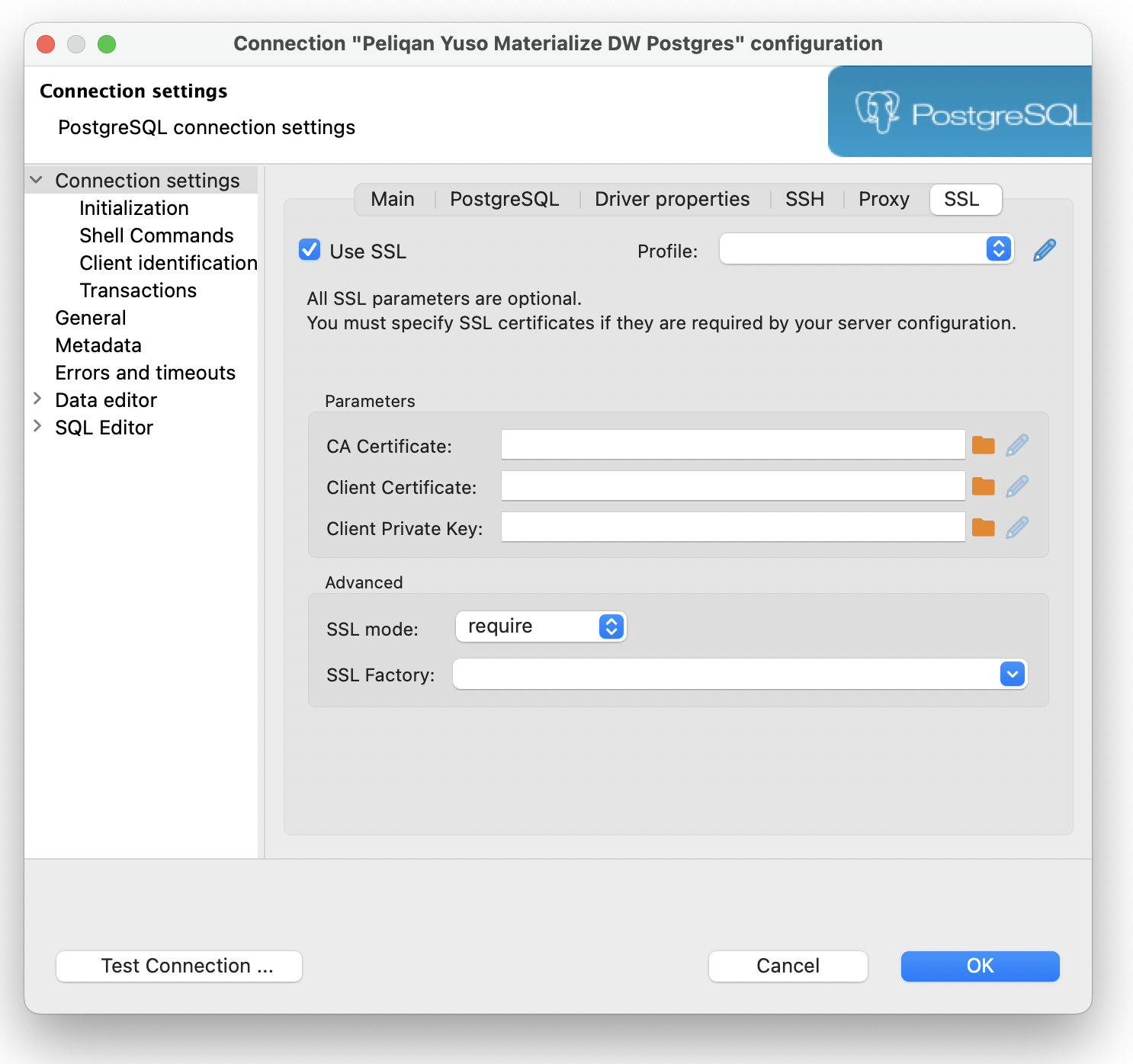Confirm settings with the OK button
Screen dimensions: 1133x1064
tap(980, 966)
